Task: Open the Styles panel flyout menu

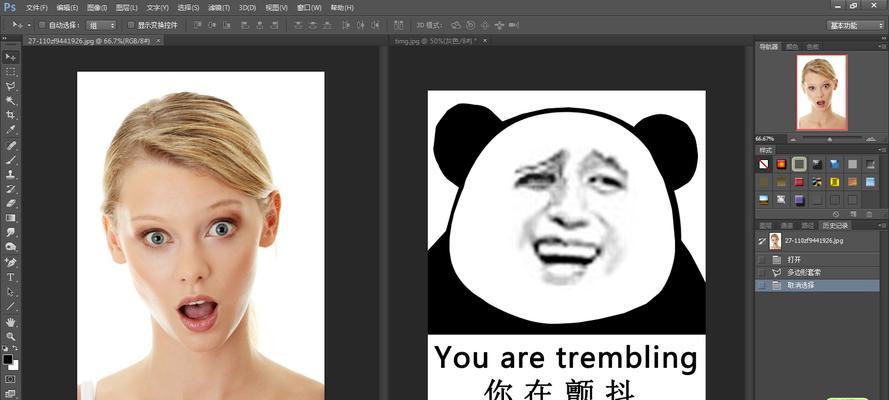Action: (882, 150)
